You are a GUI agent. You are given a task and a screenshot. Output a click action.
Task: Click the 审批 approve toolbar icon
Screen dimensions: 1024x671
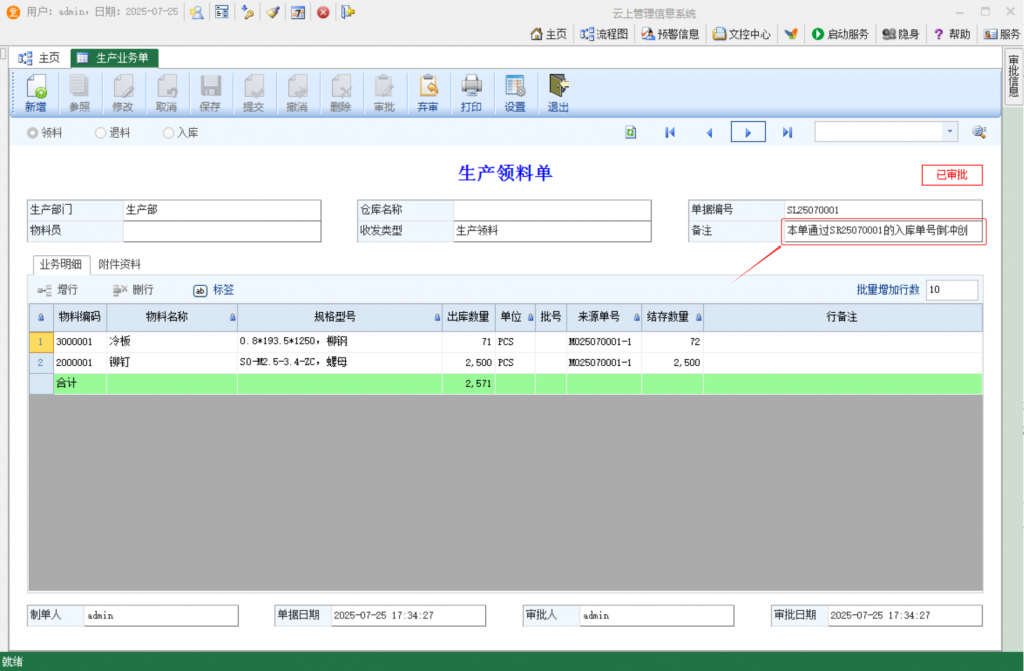(x=384, y=93)
